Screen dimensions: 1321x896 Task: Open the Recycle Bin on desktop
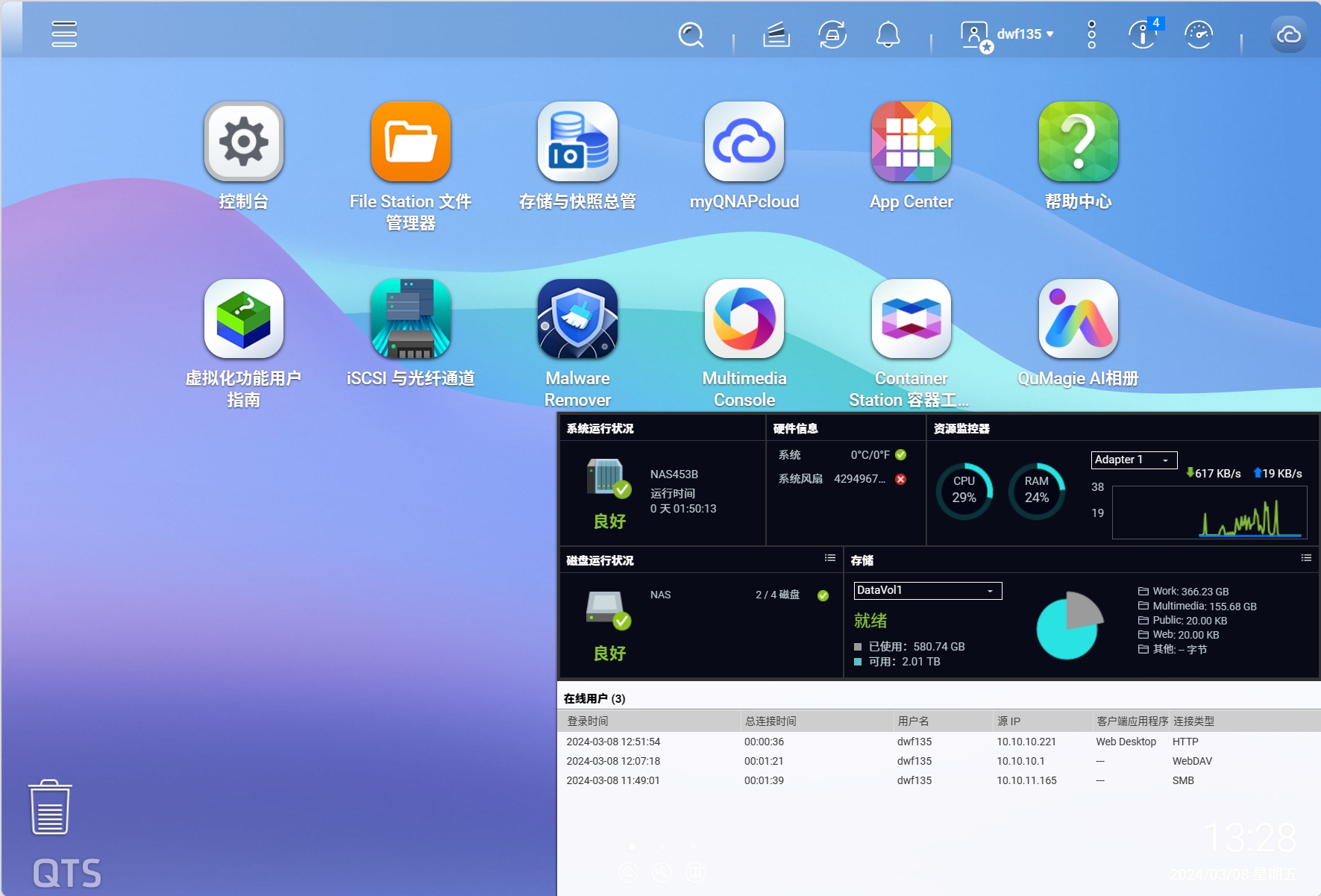(x=50, y=807)
